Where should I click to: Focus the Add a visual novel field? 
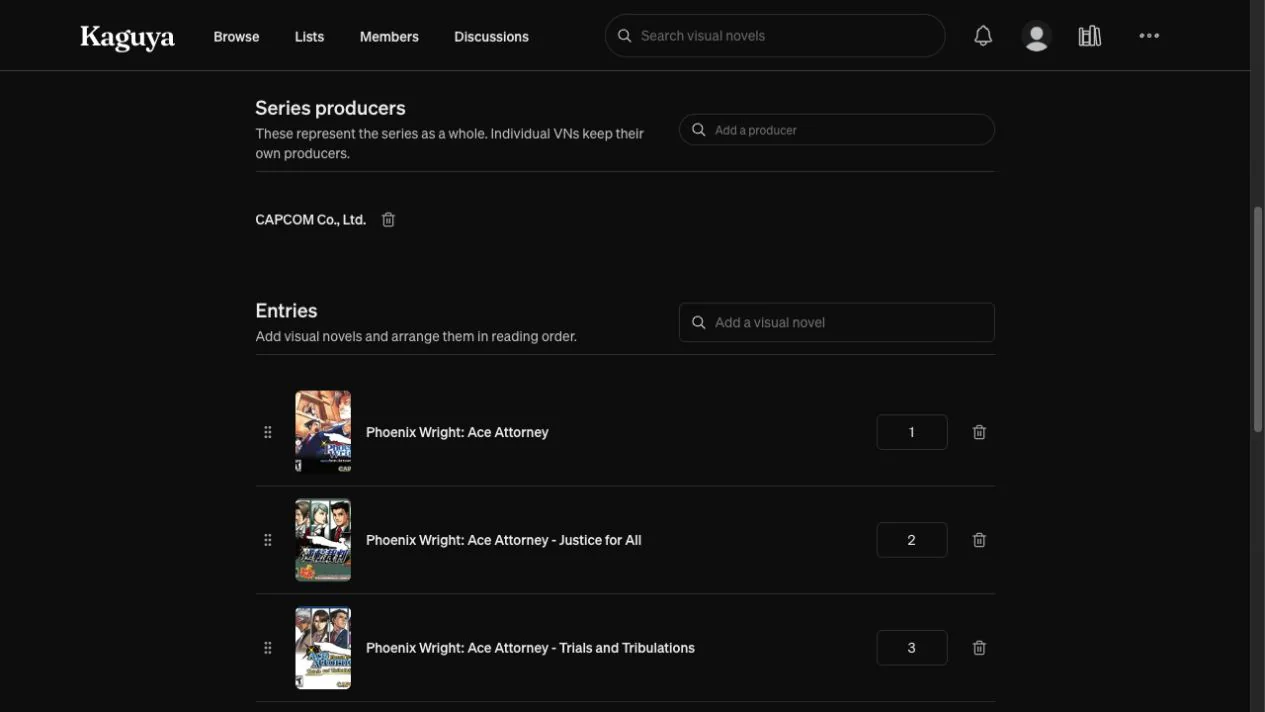(837, 323)
